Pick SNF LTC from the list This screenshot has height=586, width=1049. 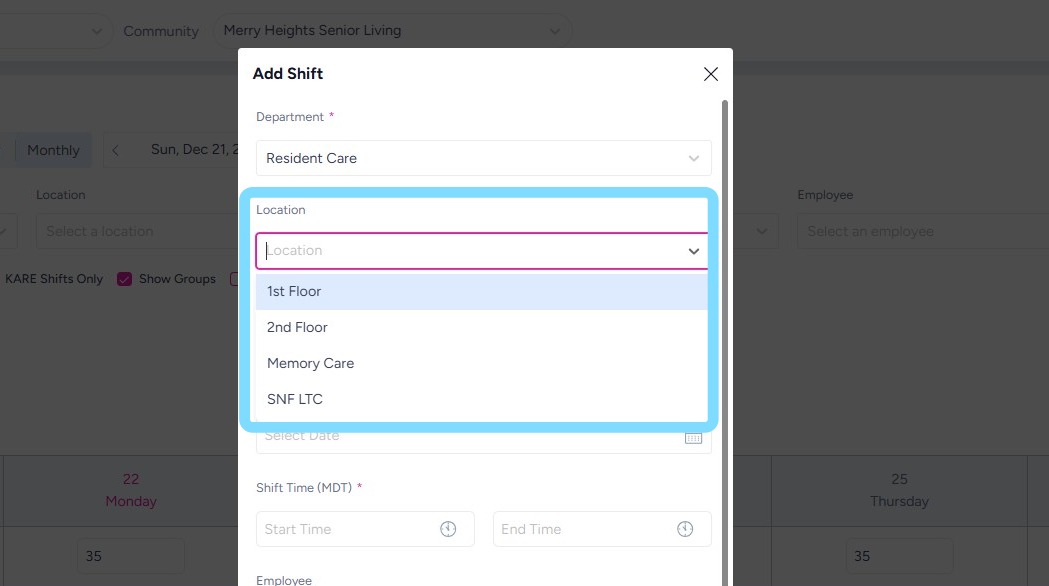point(295,399)
